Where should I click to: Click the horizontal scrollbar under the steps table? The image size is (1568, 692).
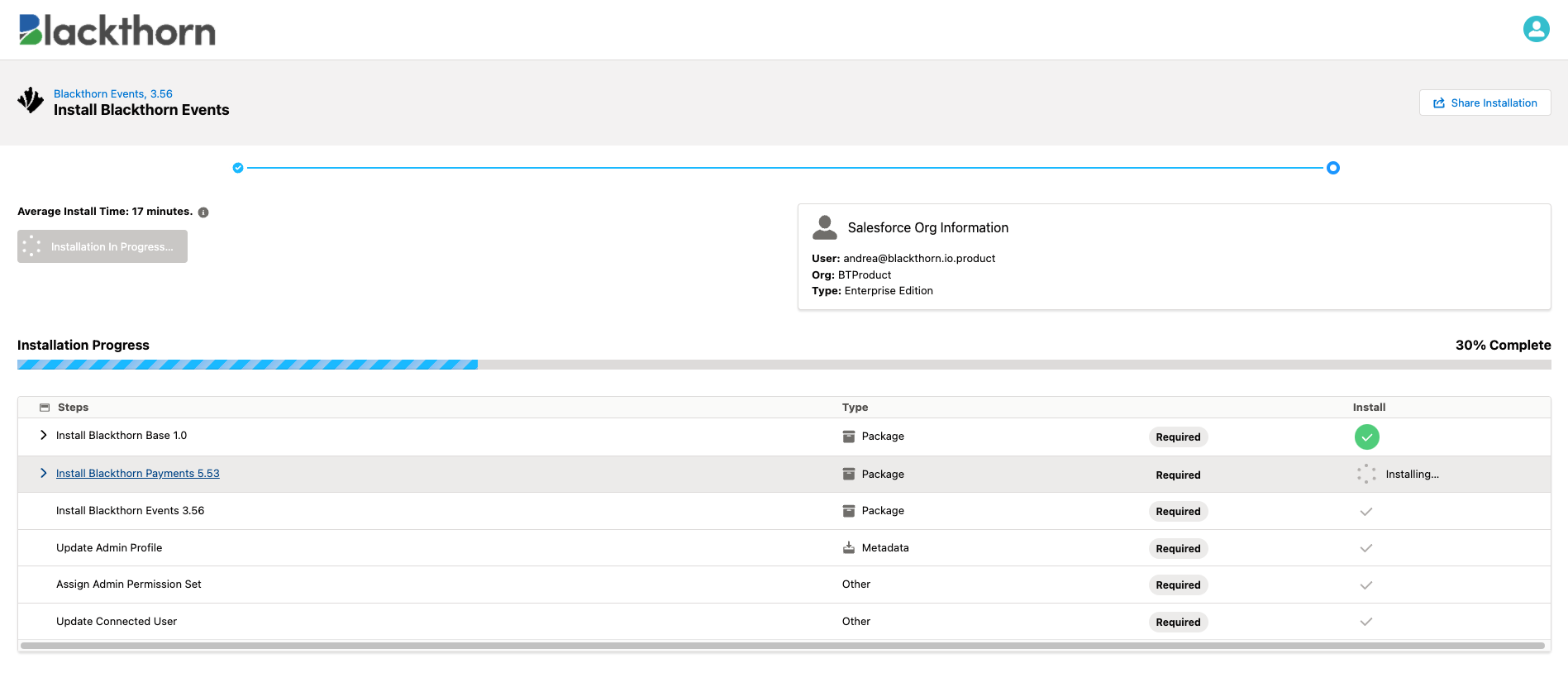tap(783, 646)
